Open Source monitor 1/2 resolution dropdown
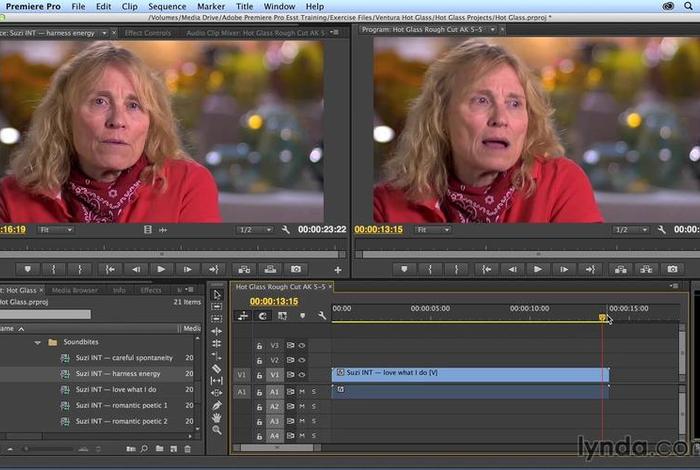 pyautogui.click(x=254, y=229)
